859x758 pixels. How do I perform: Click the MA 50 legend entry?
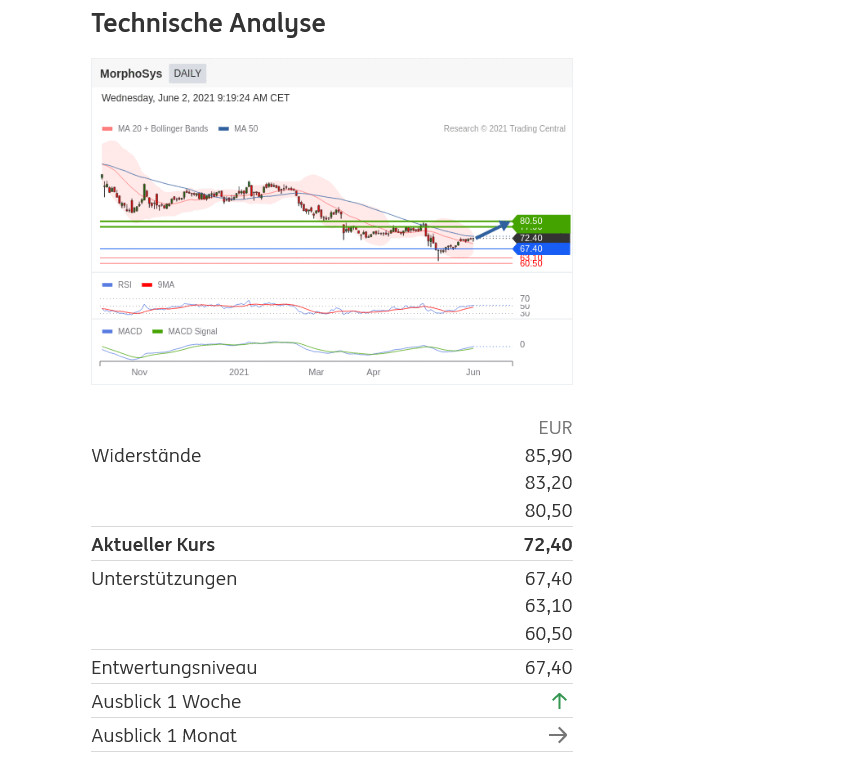click(245, 129)
